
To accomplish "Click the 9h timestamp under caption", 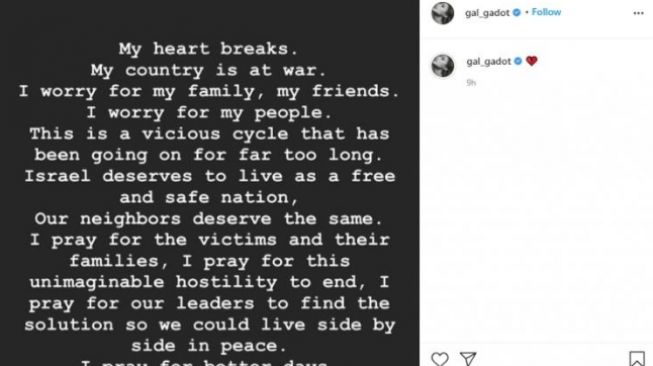I will click(471, 83).
